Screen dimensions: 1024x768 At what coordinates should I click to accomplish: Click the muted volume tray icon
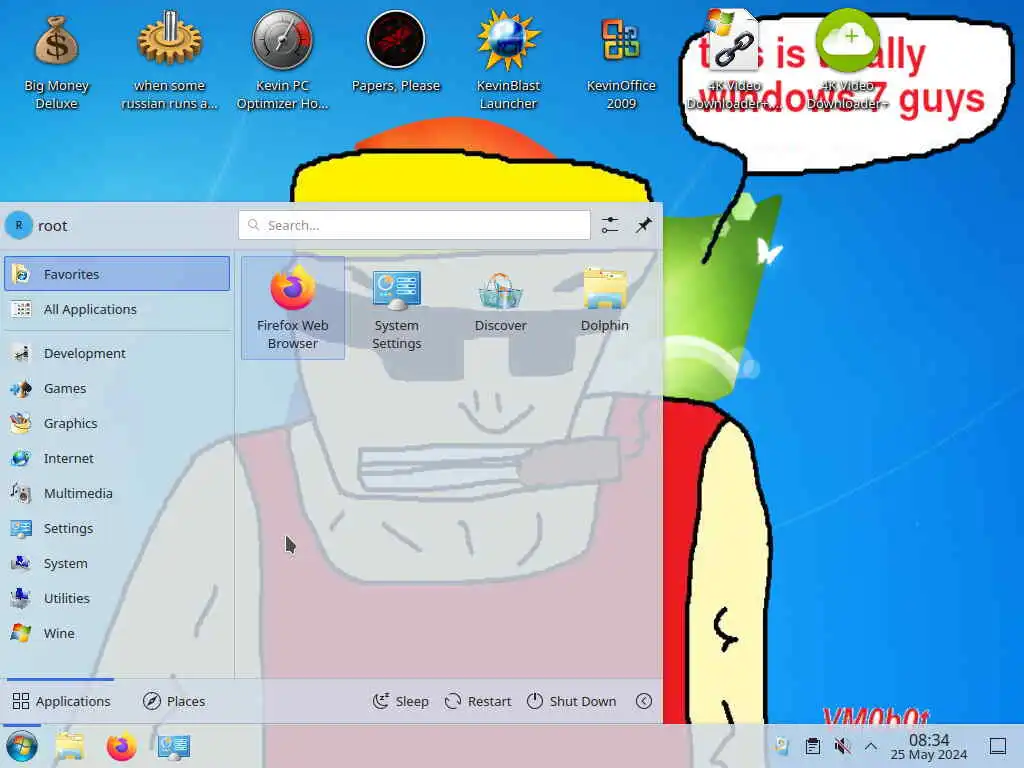pyautogui.click(x=842, y=746)
